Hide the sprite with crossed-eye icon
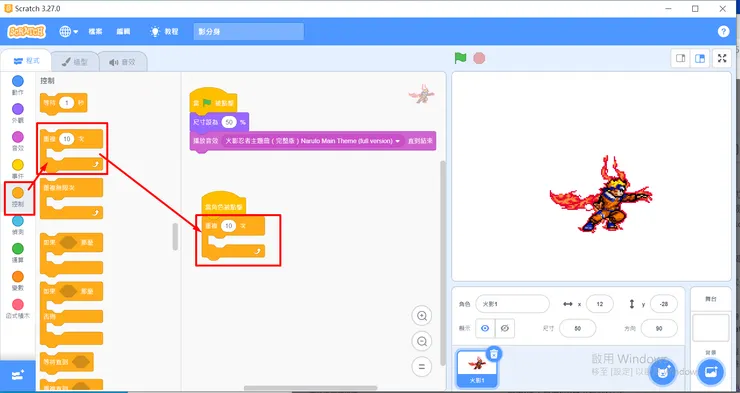 click(x=505, y=328)
